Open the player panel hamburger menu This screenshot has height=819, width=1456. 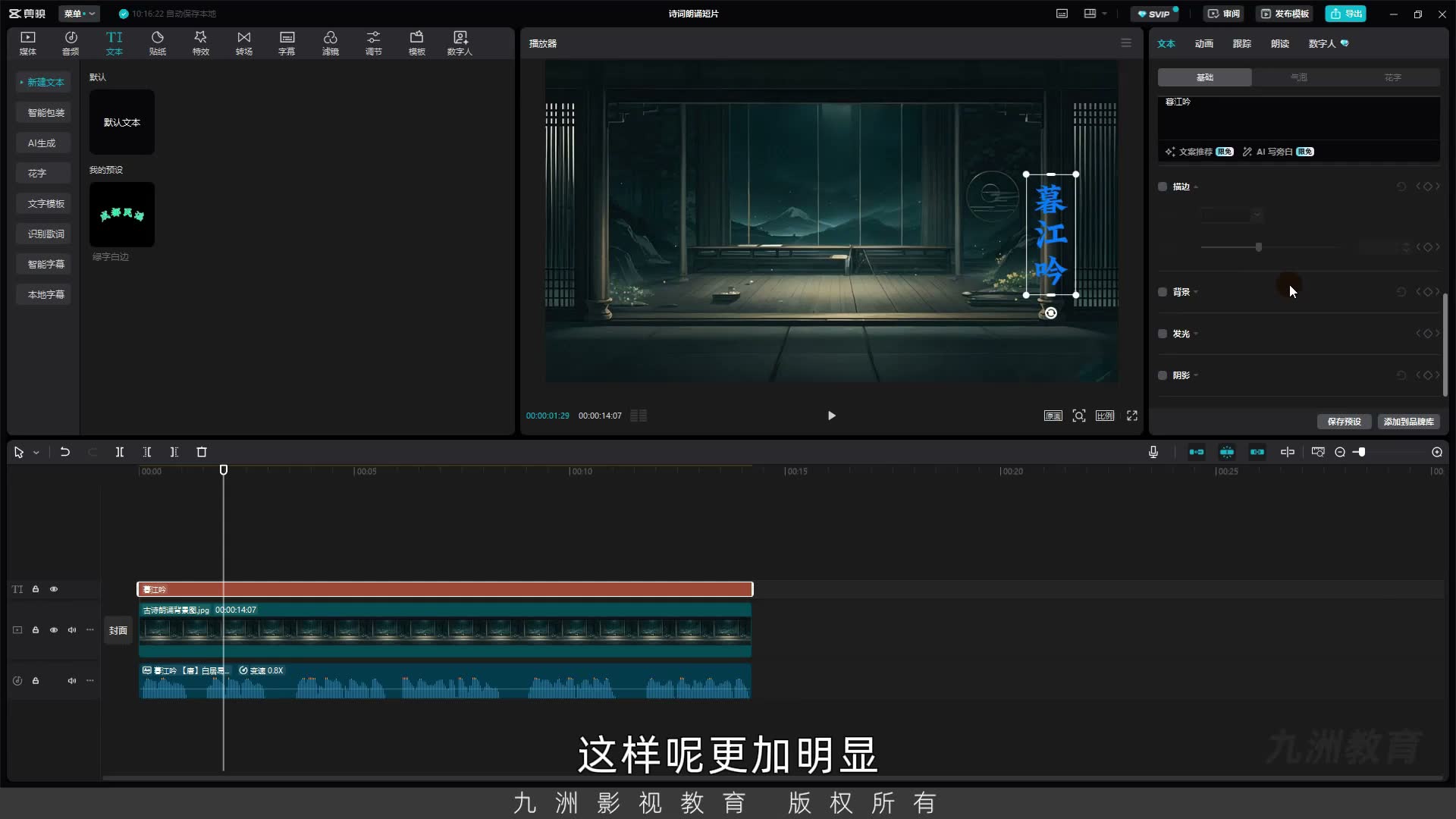click(x=1126, y=43)
